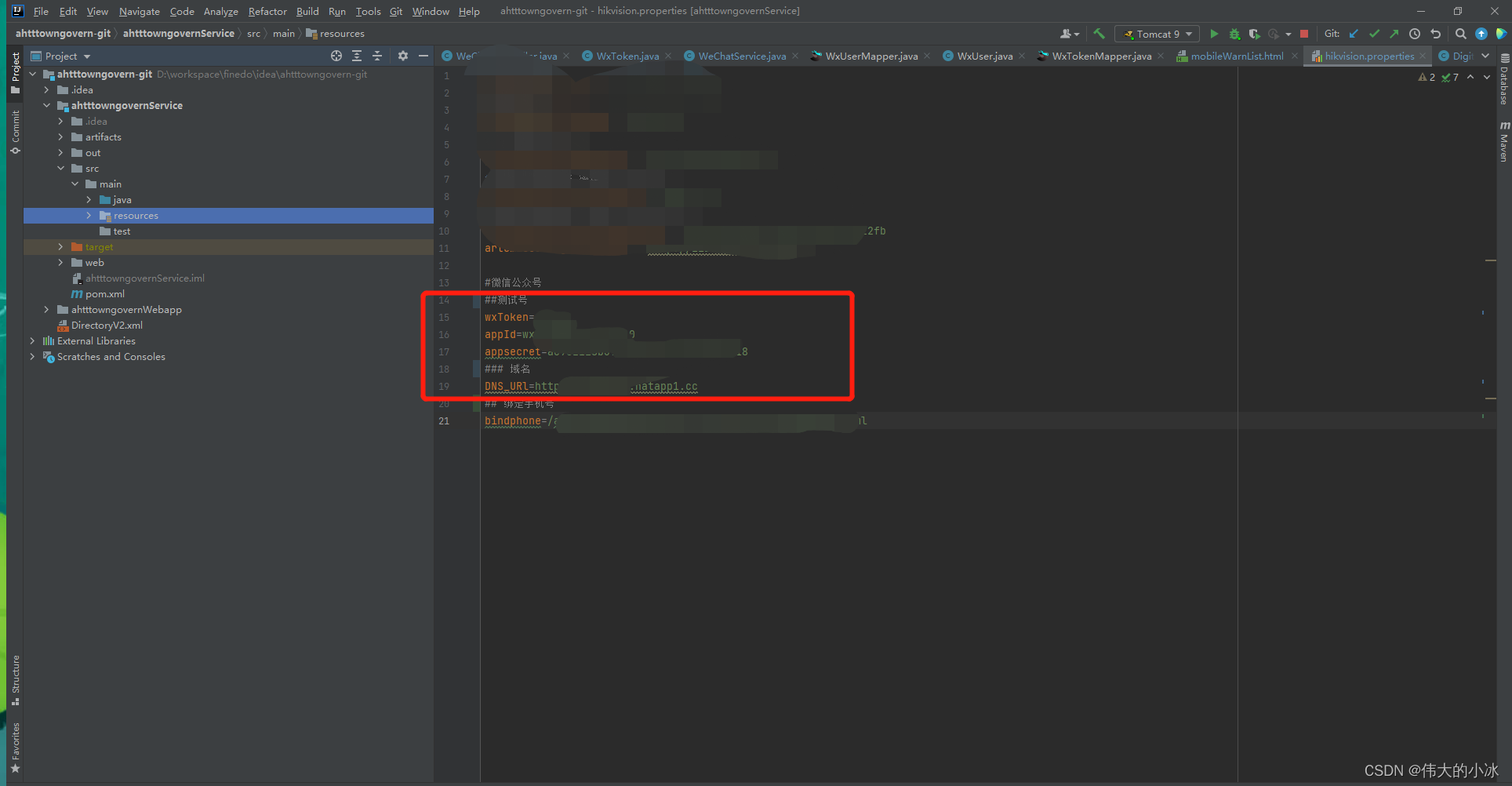Viewport: 1512px width, 786px height.
Task: Click the blue IDE update arrow icon
Action: coord(1481,34)
